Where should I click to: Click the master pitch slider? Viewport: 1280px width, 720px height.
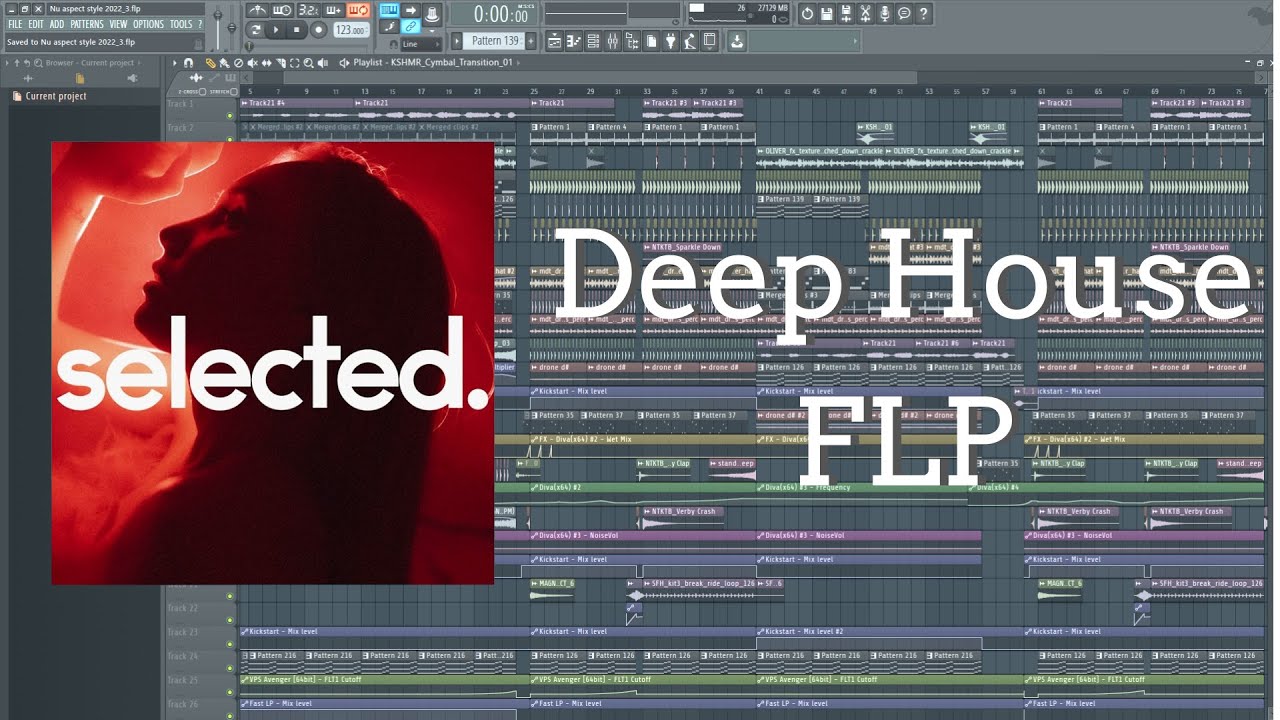tap(232, 28)
